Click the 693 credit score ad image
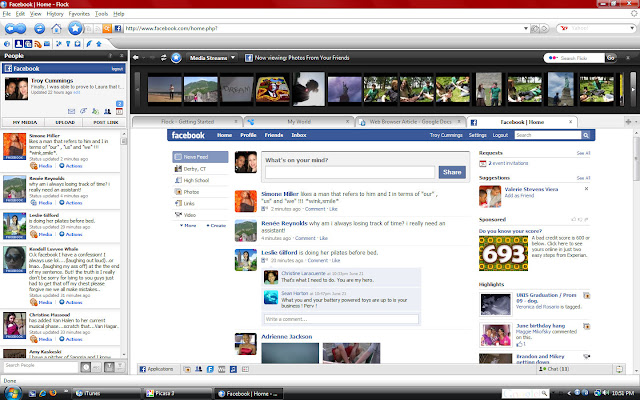 pyautogui.click(x=503, y=253)
